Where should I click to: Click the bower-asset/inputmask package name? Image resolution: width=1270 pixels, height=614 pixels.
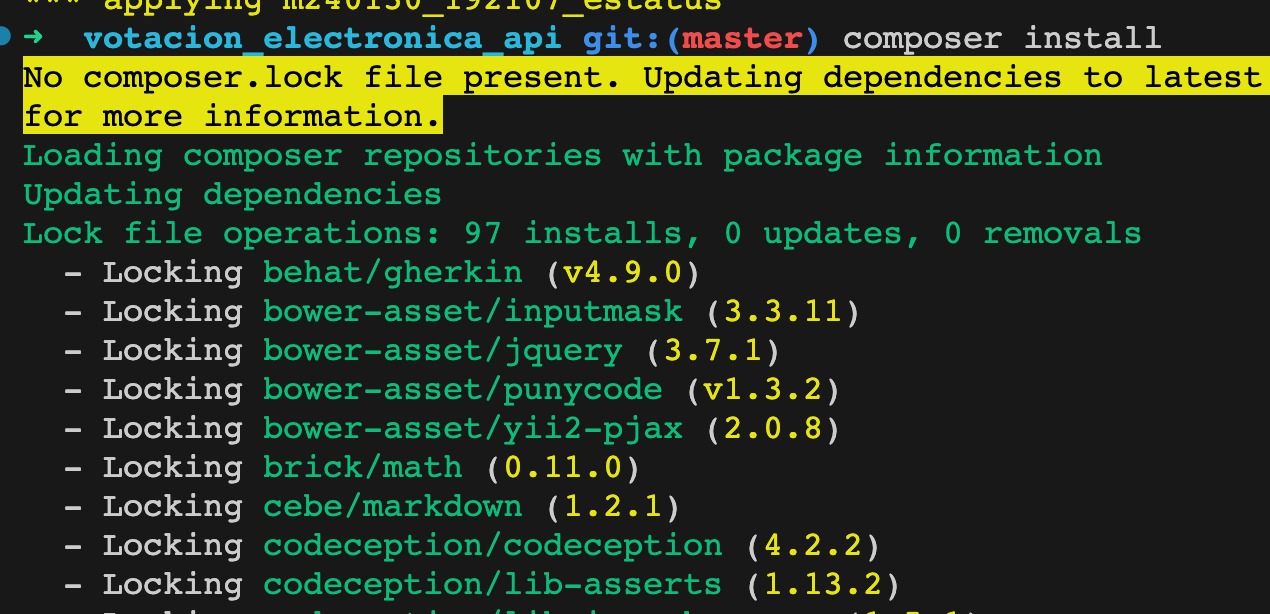point(472,311)
